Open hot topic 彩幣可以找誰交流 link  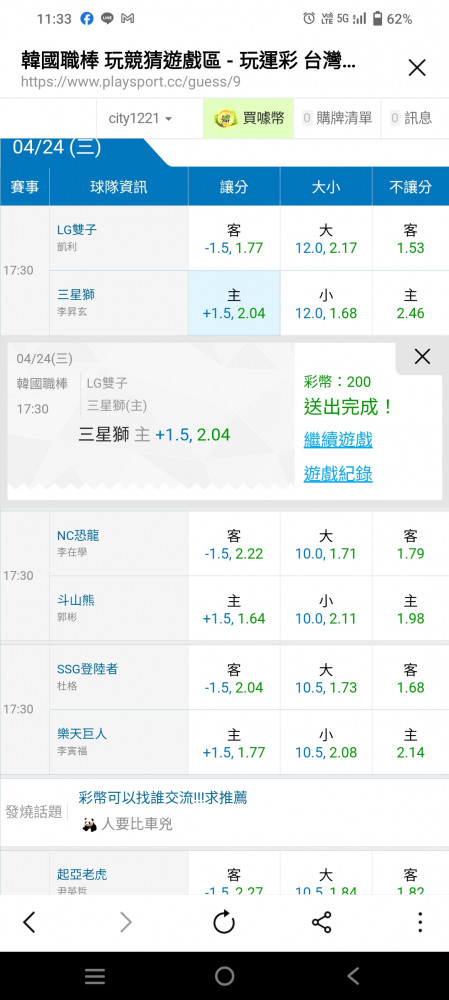click(x=163, y=797)
